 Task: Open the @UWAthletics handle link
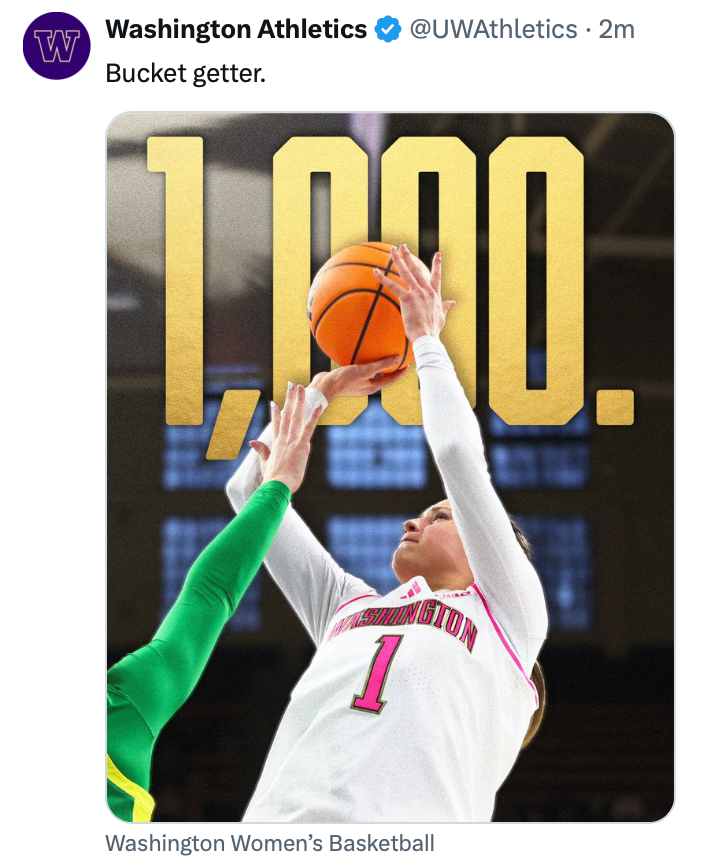(493, 30)
